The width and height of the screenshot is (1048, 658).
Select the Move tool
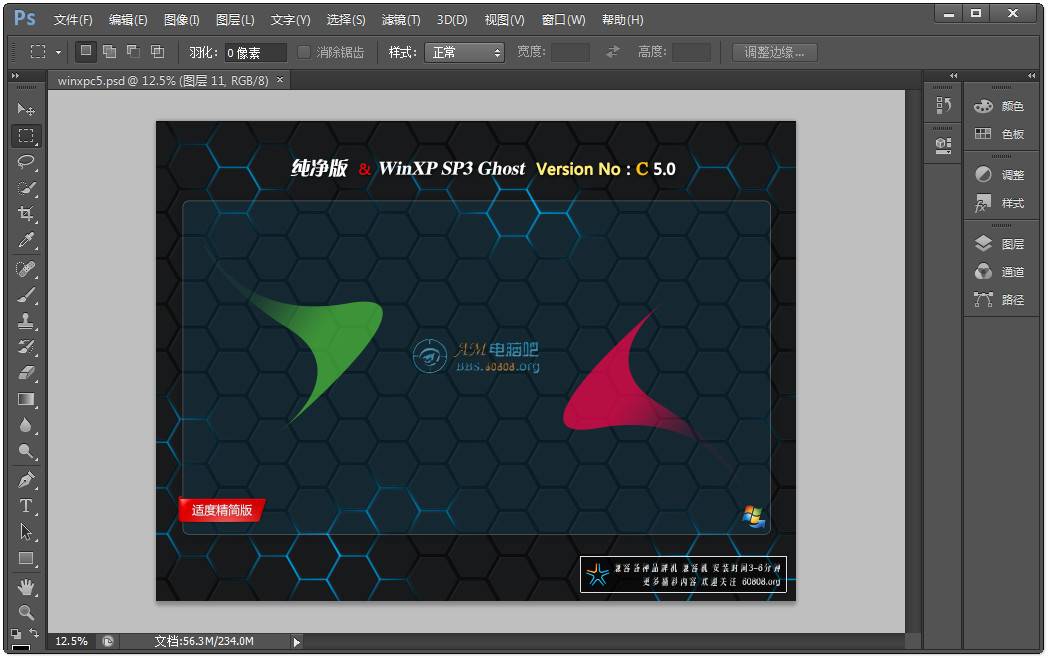(26, 109)
